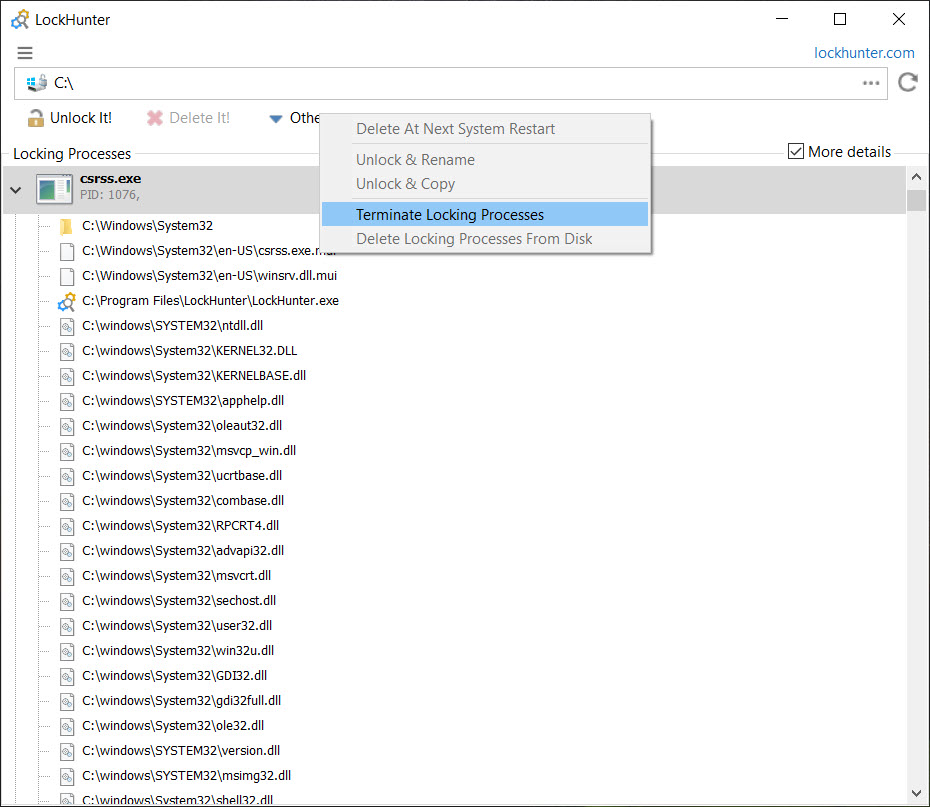Click the combase.dll file icon
Image resolution: width=930 pixels, height=807 pixels.
click(67, 501)
